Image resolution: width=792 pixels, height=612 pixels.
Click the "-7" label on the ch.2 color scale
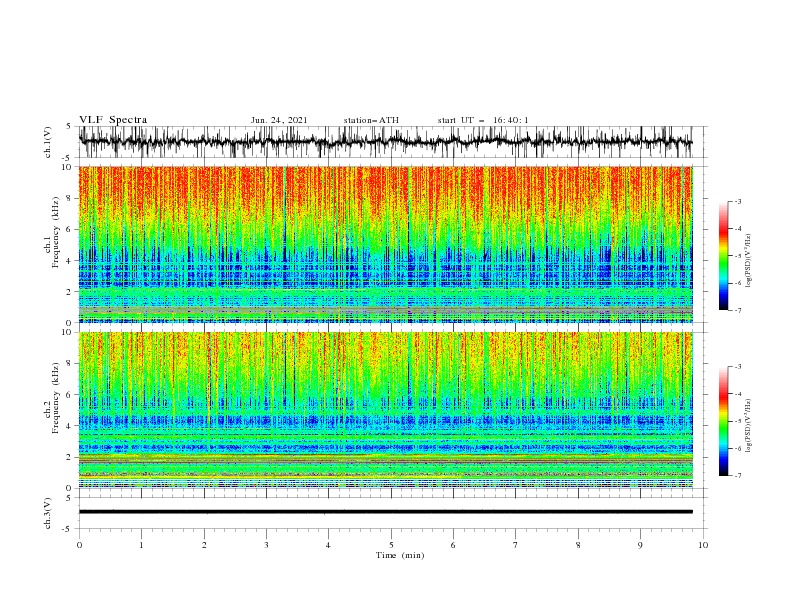pos(737,476)
